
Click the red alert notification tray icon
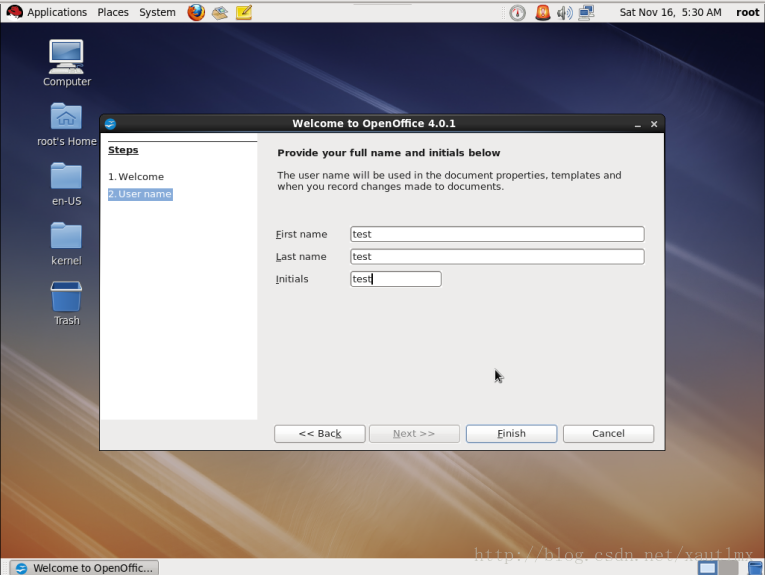(543, 13)
